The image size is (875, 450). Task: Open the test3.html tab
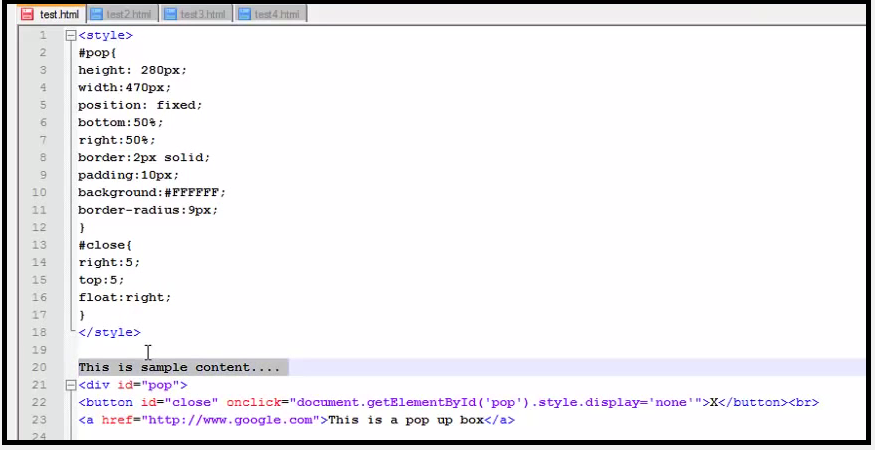(196, 14)
